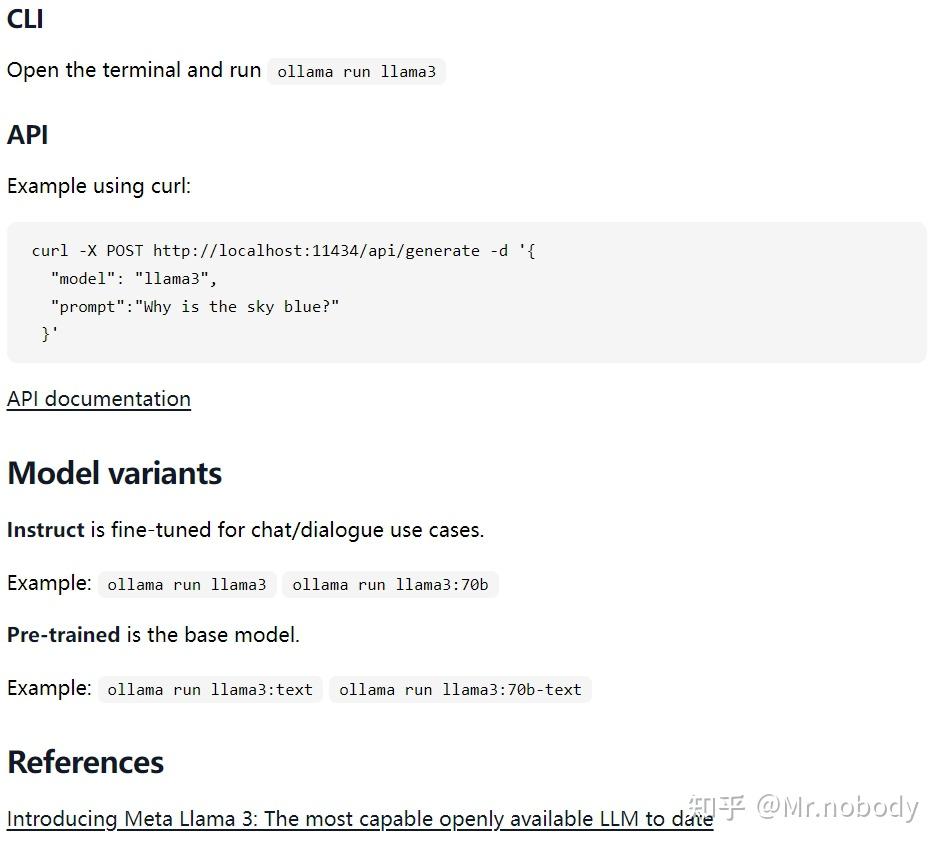The width and height of the screenshot is (942, 849).
Task: Click the bold word "Instruct"
Action: click(45, 530)
